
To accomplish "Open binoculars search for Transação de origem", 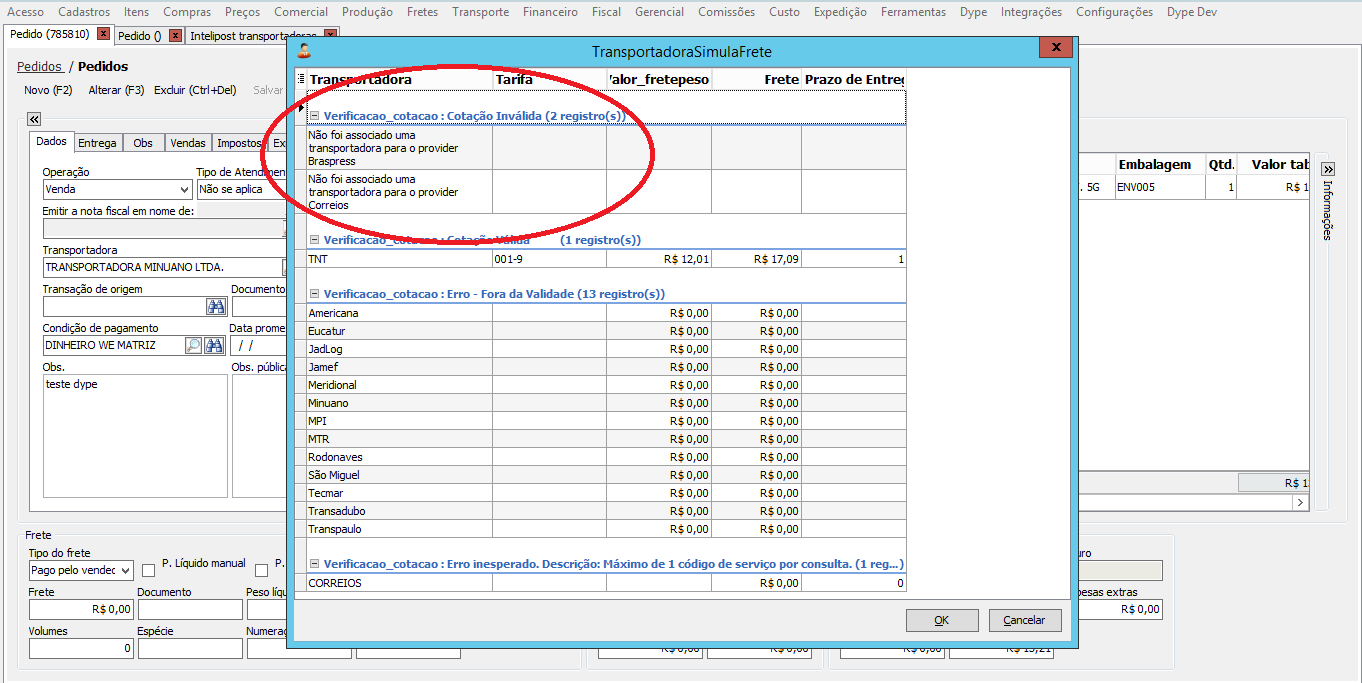I will pos(215,307).
